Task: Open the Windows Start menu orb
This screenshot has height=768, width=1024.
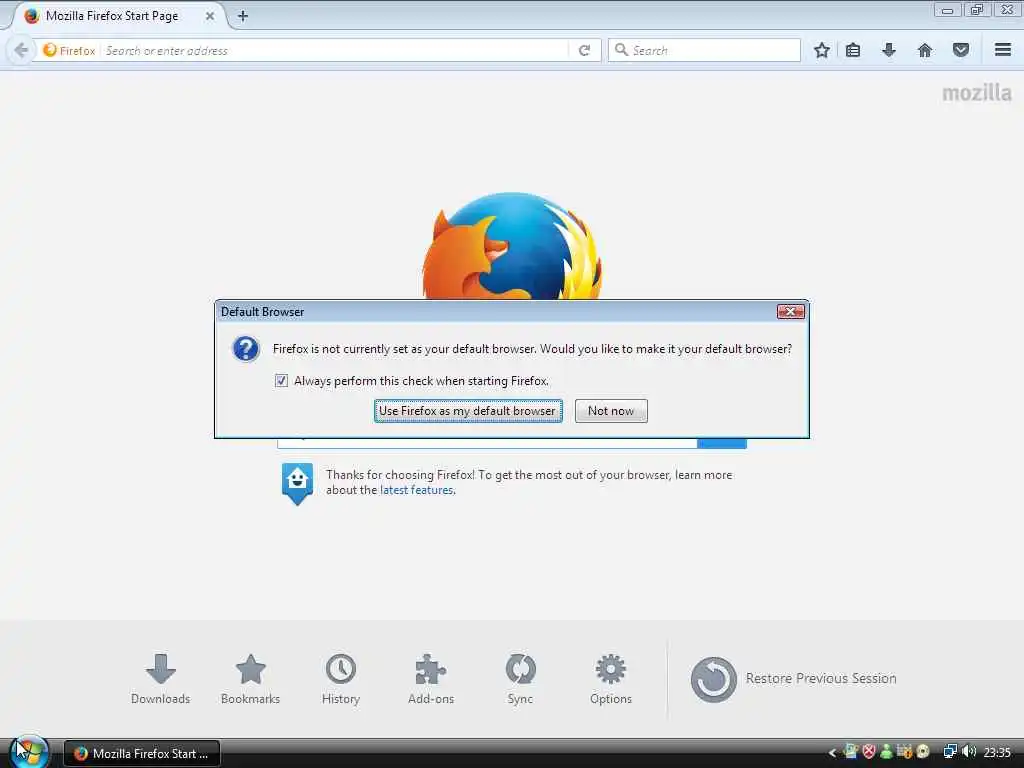Action: pyautogui.click(x=28, y=752)
